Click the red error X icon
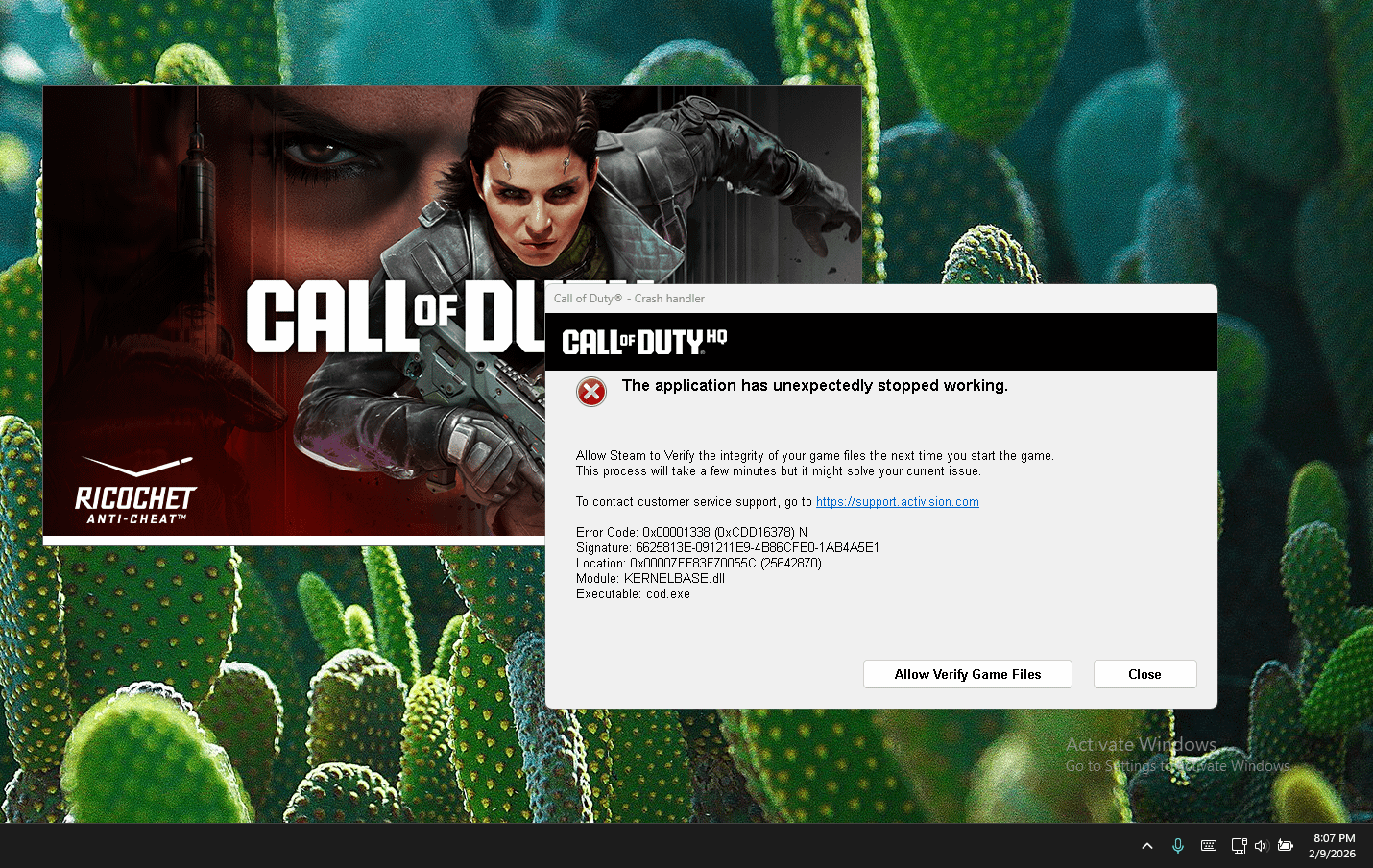Image resolution: width=1373 pixels, height=868 pixels. pos(590,392)
